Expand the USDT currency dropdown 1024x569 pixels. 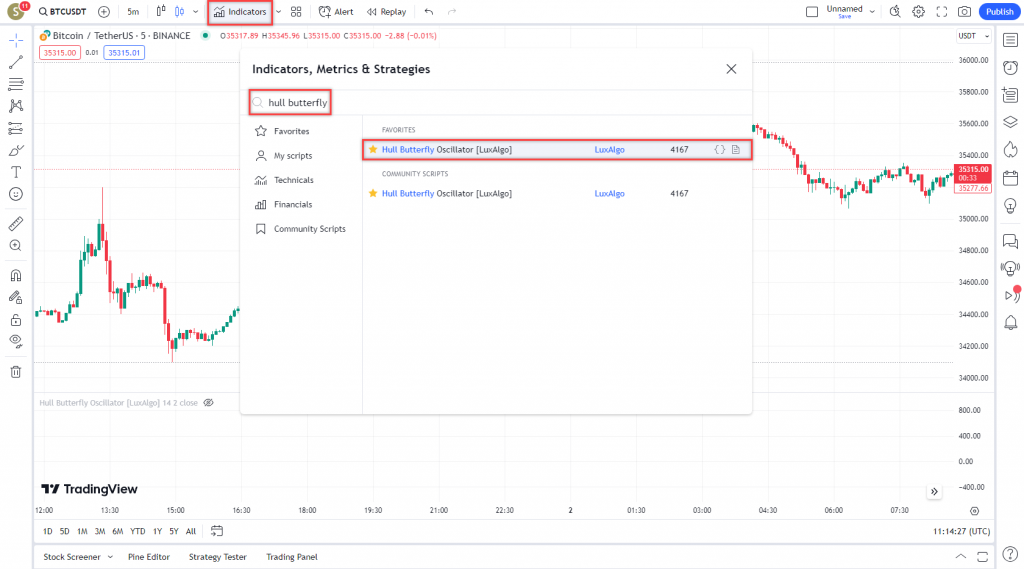click(x=971, y=36)
